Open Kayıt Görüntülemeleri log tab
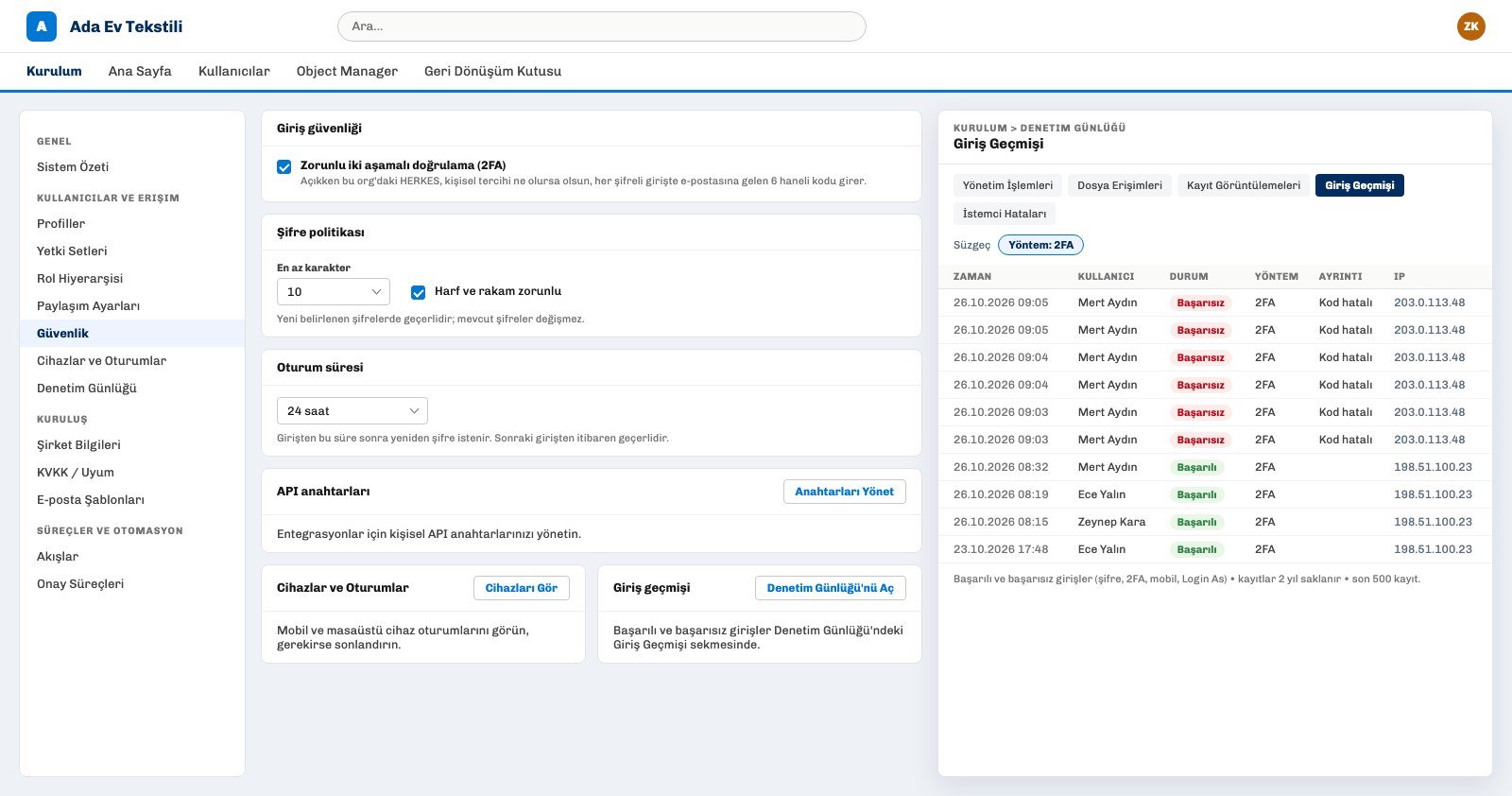The height and width of the screenshot is (796, 1512). click(x=1244, y=185)
